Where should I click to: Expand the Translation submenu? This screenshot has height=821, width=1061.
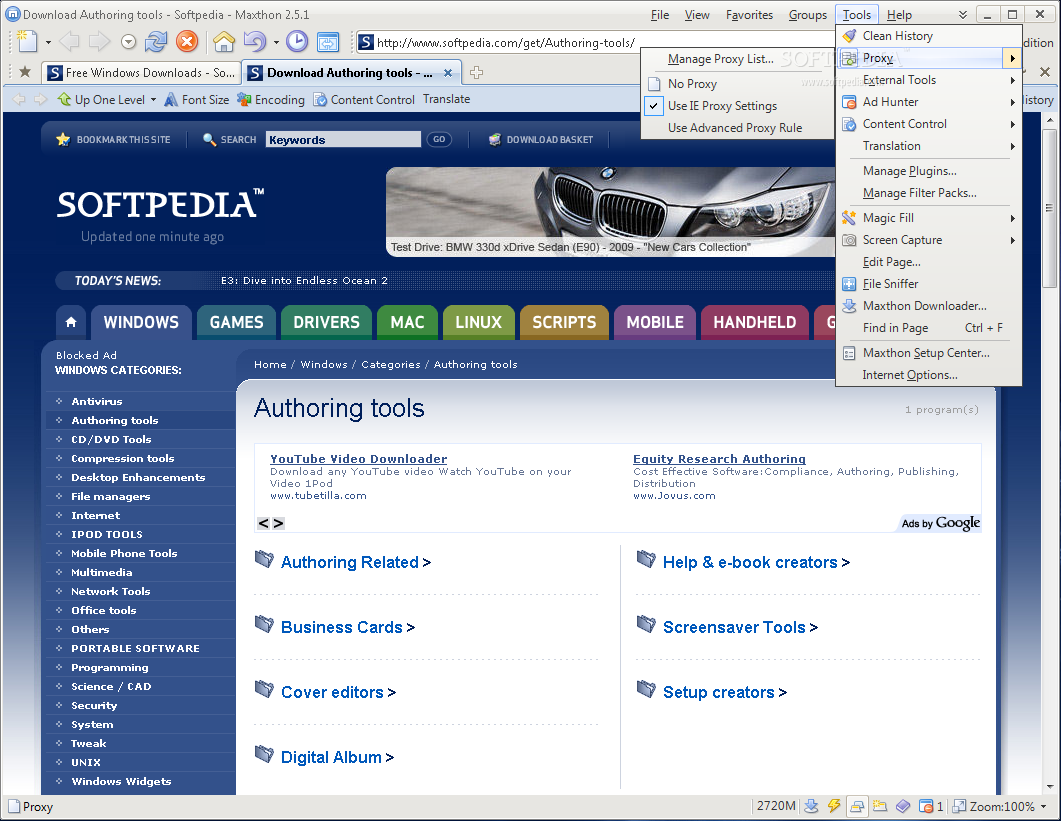(928, 146)
